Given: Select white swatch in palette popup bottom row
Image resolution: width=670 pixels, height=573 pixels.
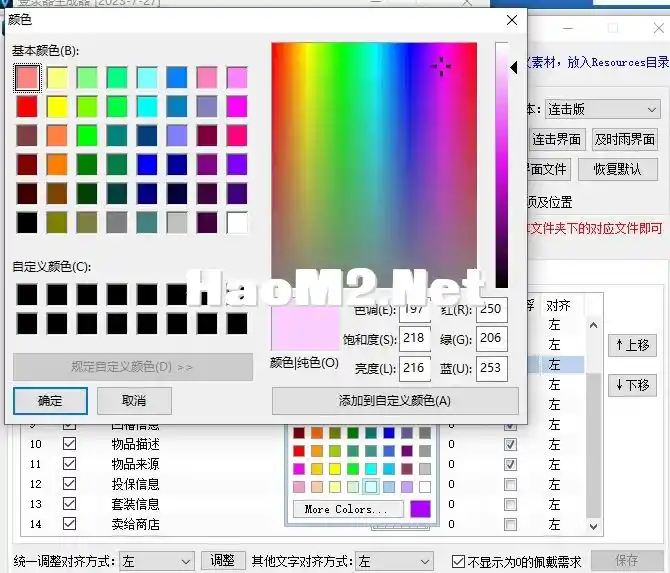Looking at the screenshot, I should tap(425, 487).
